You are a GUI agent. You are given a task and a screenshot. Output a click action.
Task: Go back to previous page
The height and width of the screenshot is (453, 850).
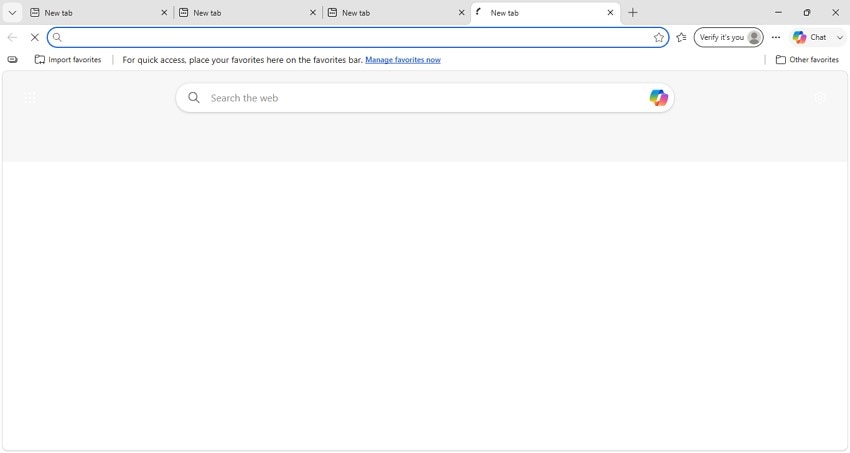coord(12,37)
